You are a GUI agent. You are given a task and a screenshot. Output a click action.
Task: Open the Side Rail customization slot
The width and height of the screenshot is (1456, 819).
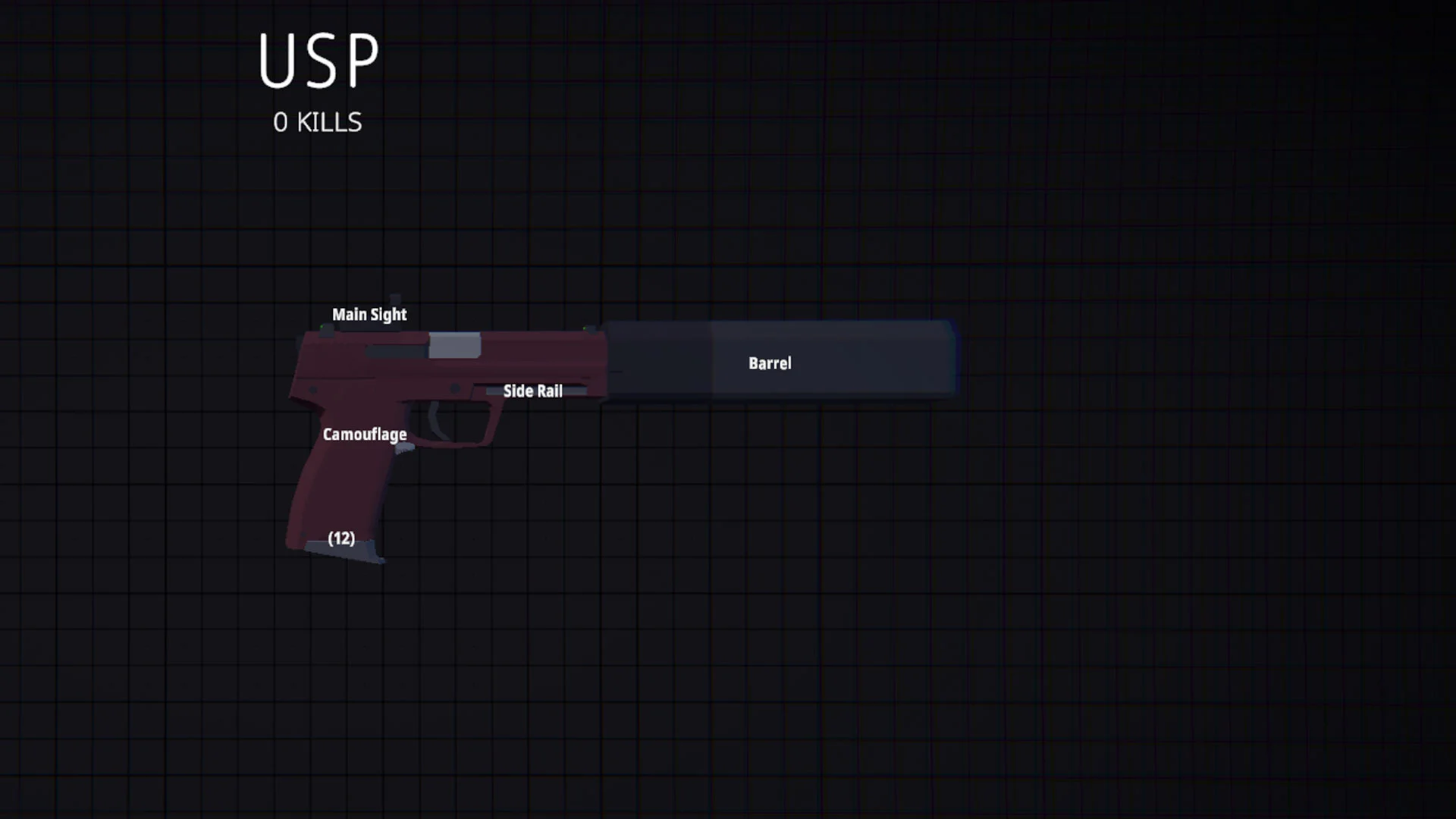click(532, 391)
